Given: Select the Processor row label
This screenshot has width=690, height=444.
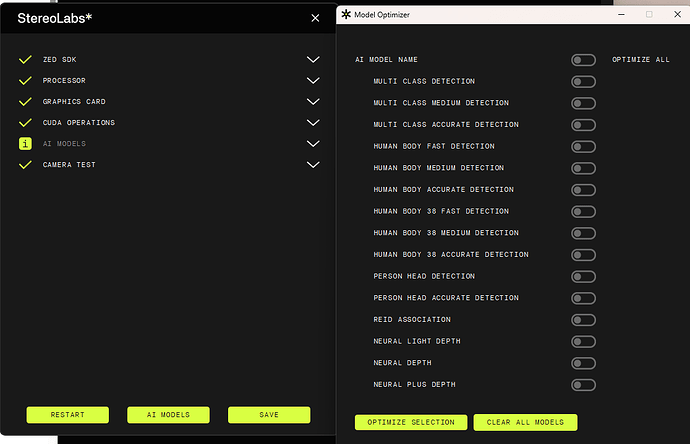Looking at the screenshot, I should tap(64, 81).
